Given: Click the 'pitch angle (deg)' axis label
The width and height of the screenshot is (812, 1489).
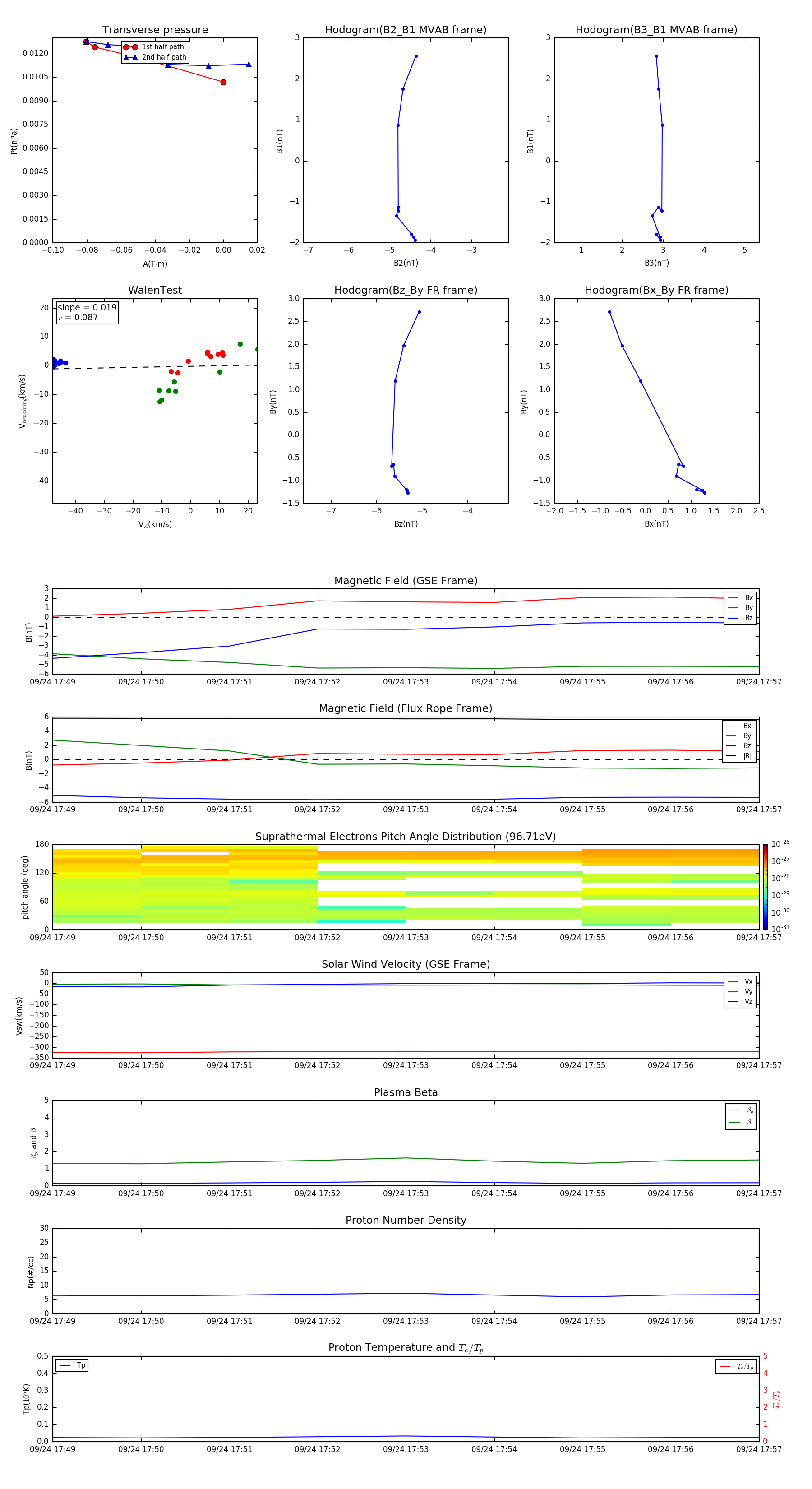Looking at the screenshot, I should [x=25, y=887].
